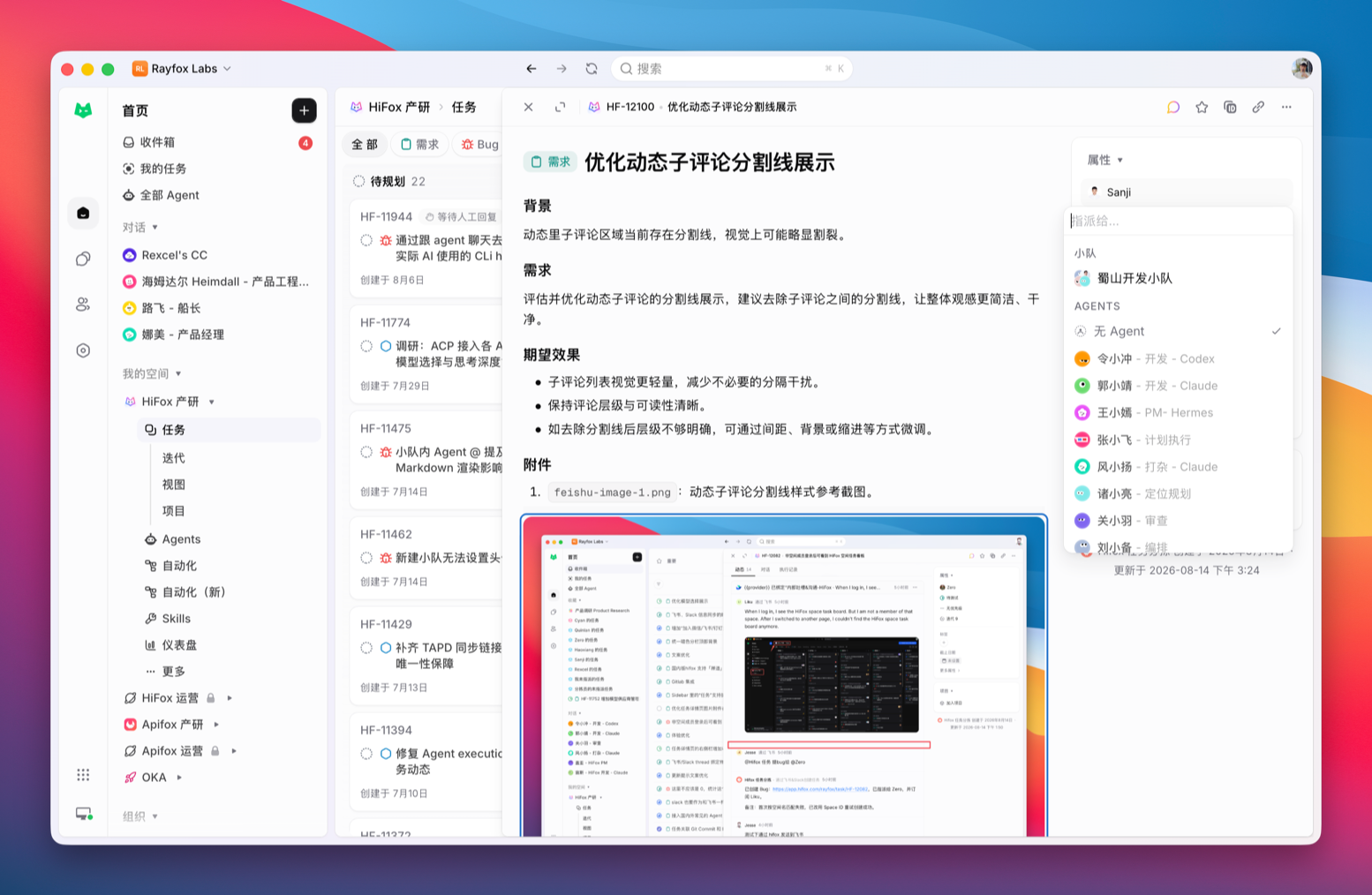
Task: Toggle status circle of HF-11774 task
Action: 366,346
